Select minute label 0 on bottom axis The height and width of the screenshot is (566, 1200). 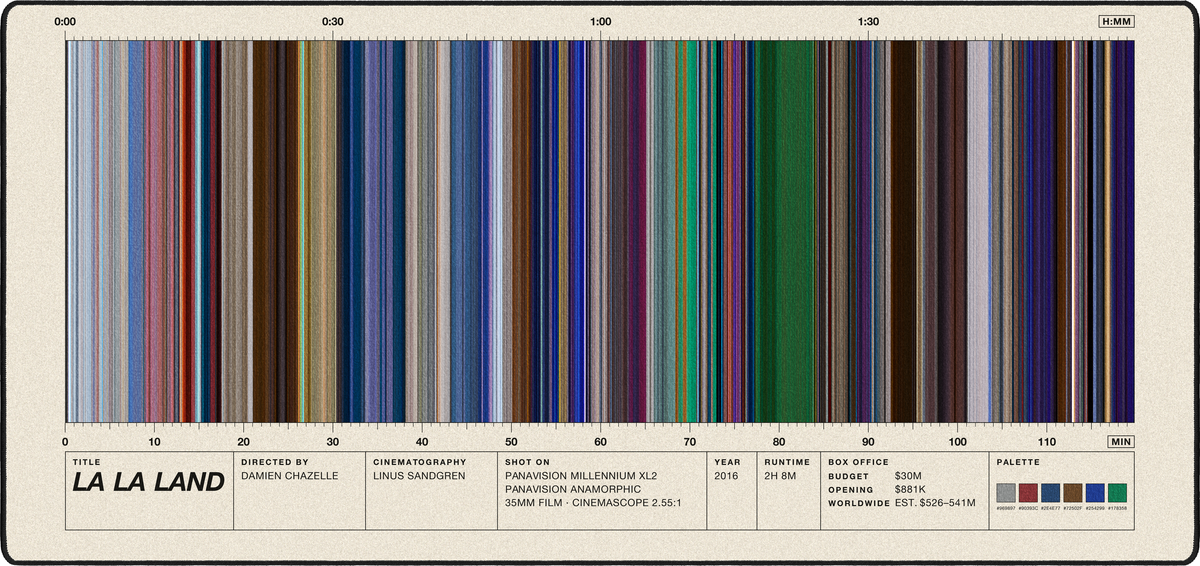click(65, 441)
